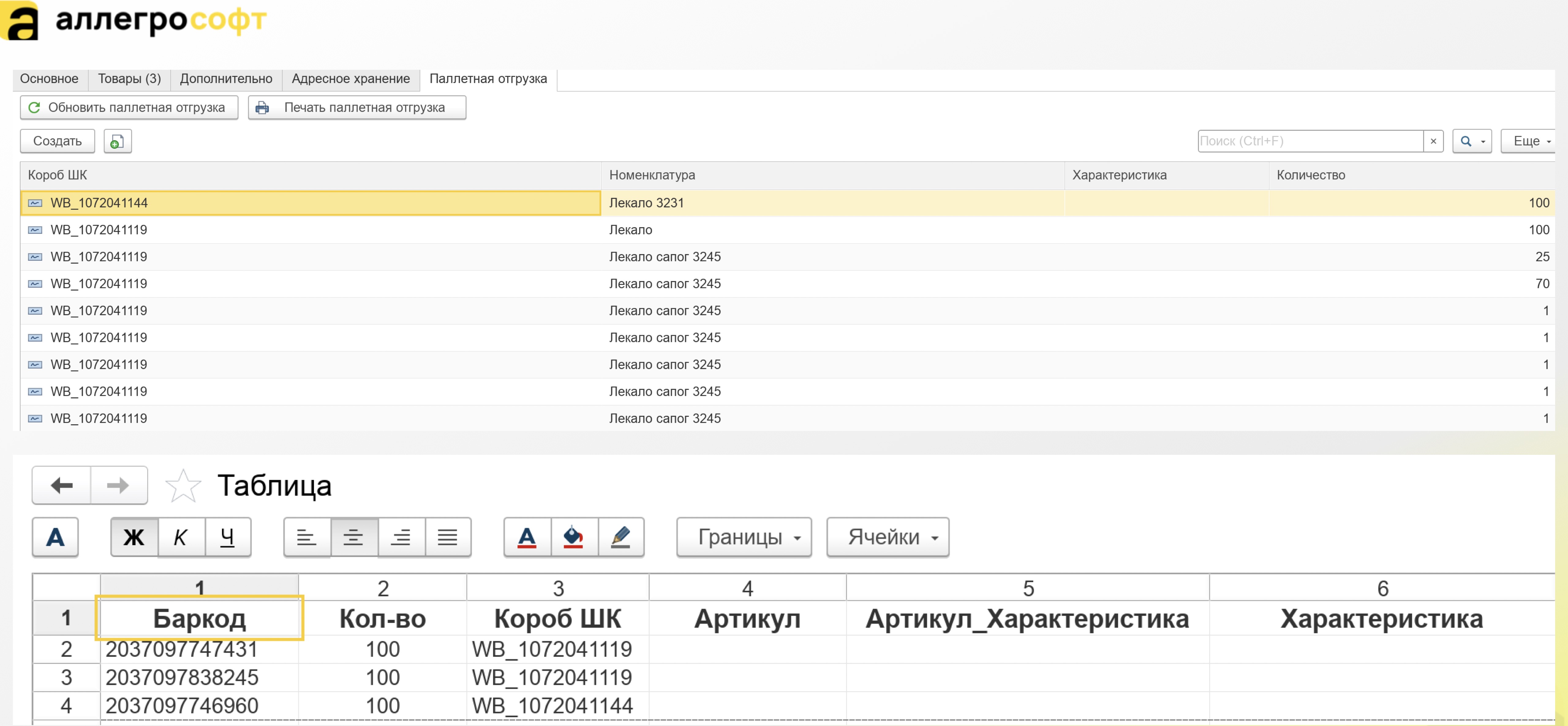Select the Кол-во header cell
1568x726 pixels.
point(383,618)
